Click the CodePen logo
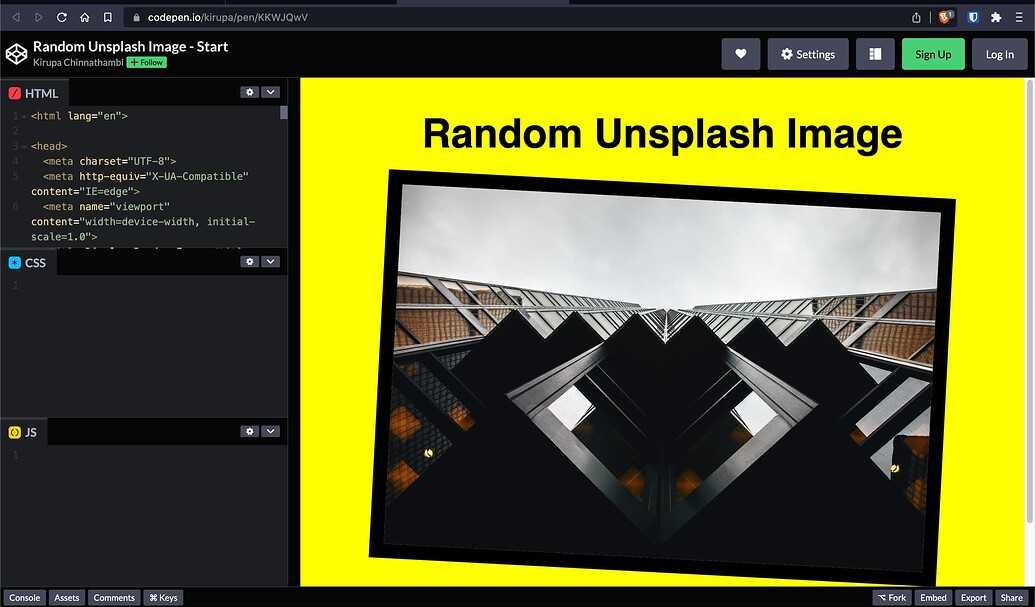The image size is (1035, 607). pyautogui.click(x=16, y=53)
